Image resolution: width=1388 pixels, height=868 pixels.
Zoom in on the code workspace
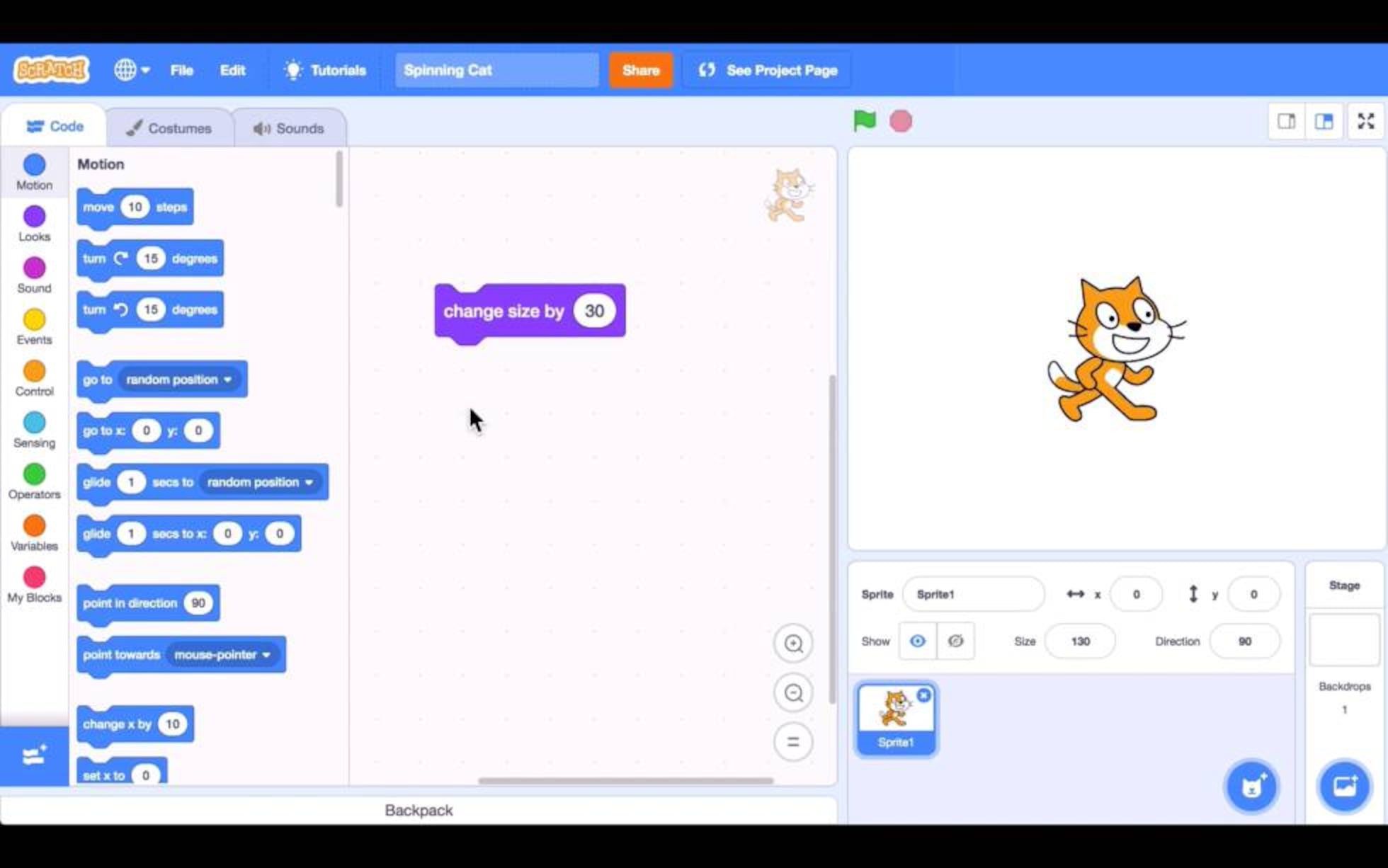(793, 643)
